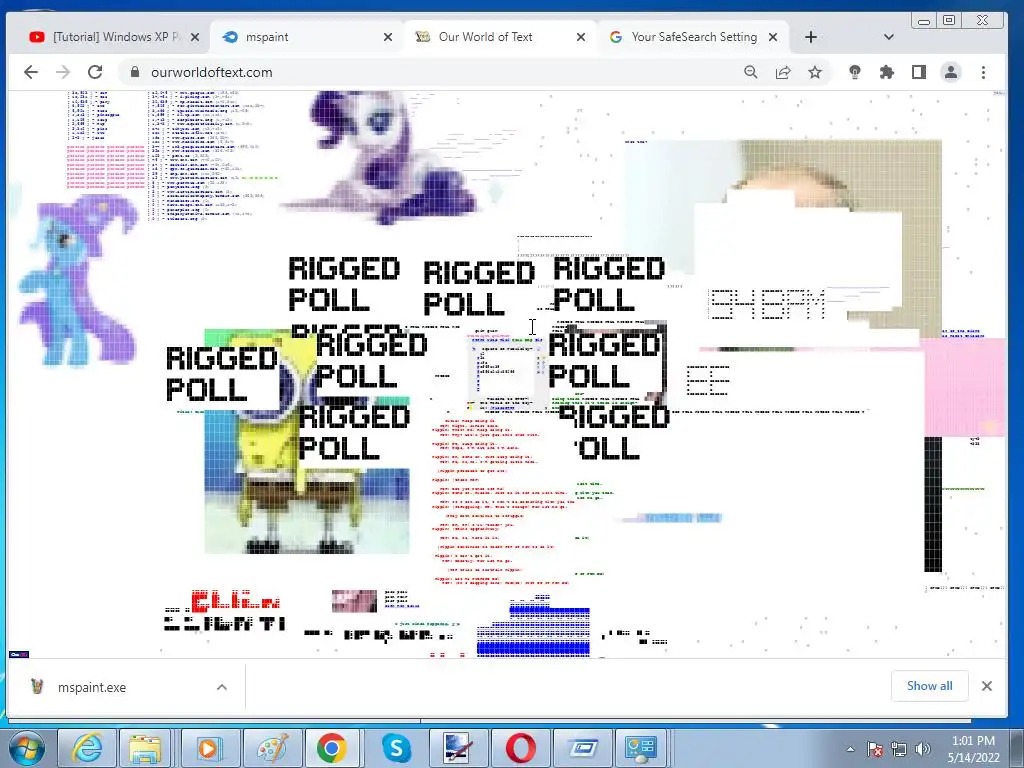Open Skype from the taskbar
Image resolution: width=1024 pixels, height=768 pixels.
(396, 748)
